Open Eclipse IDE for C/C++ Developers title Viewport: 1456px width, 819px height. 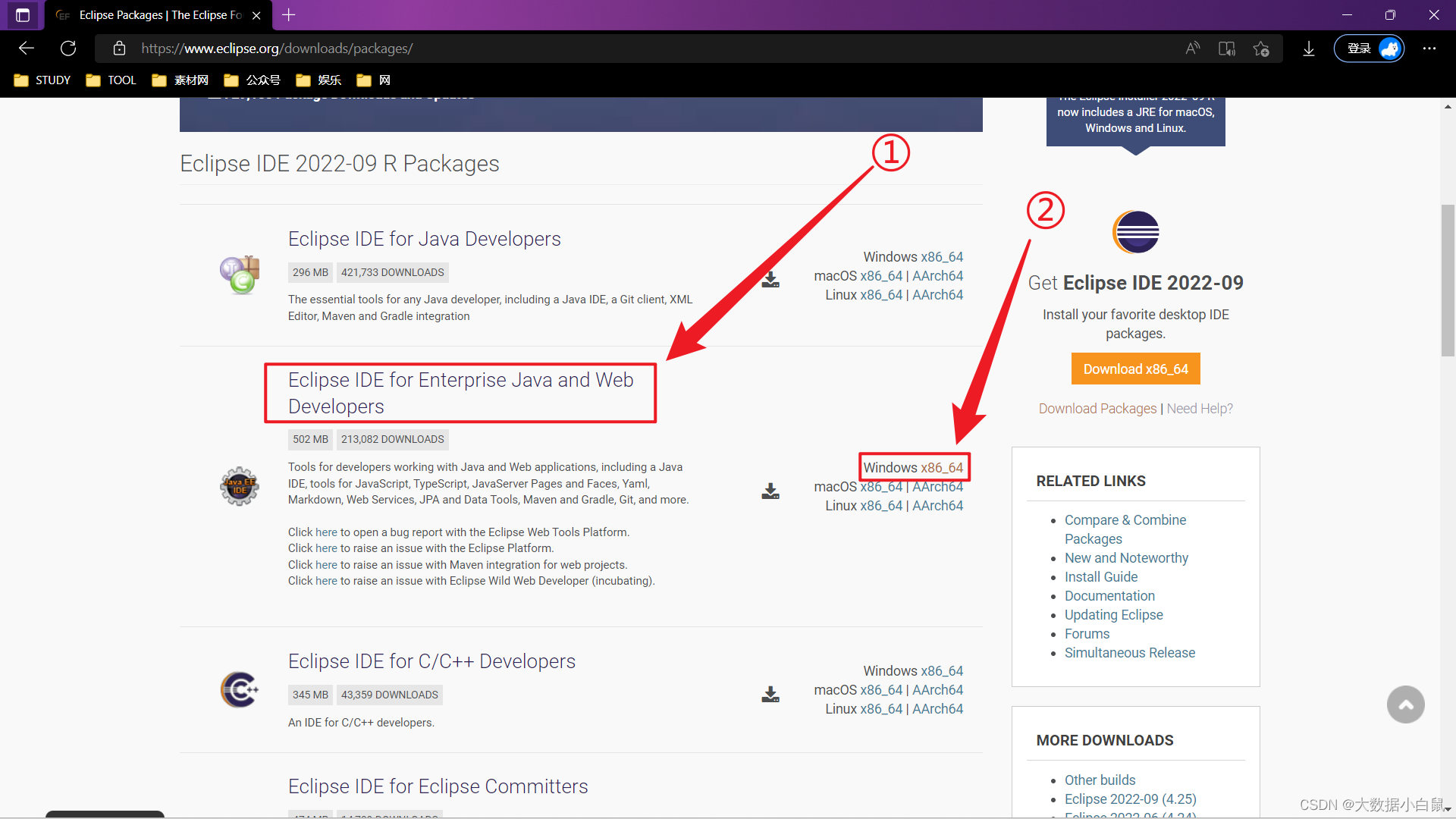point(431,661)
